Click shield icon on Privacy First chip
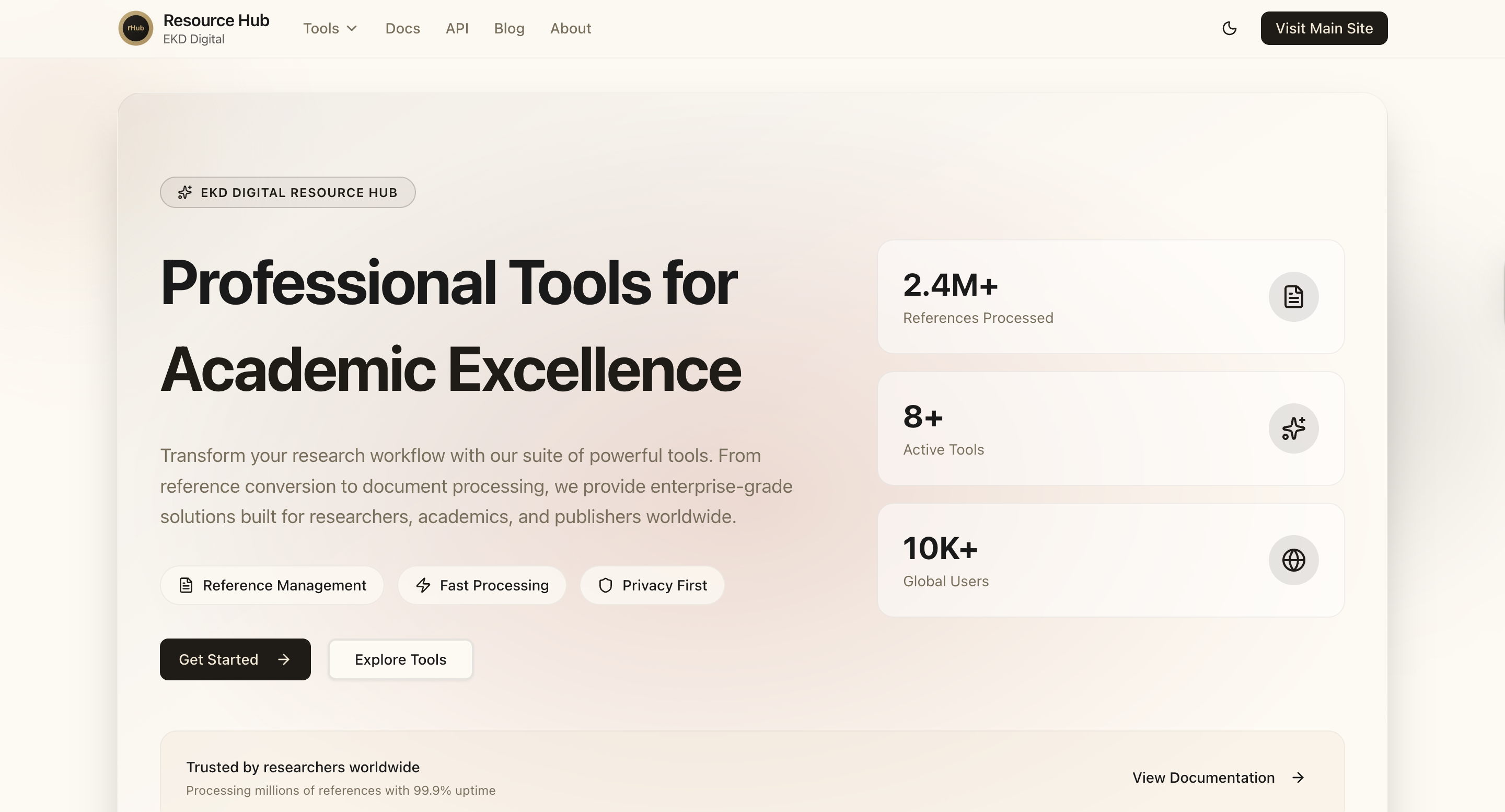1505x812 pixels. click(605, 585)
